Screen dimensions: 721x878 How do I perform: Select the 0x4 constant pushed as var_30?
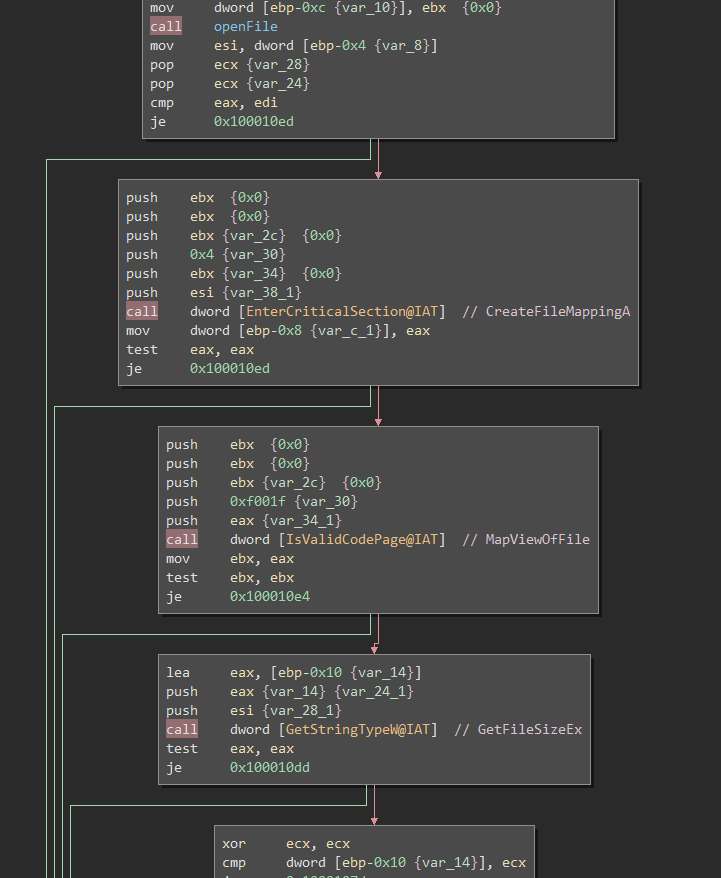202,254
